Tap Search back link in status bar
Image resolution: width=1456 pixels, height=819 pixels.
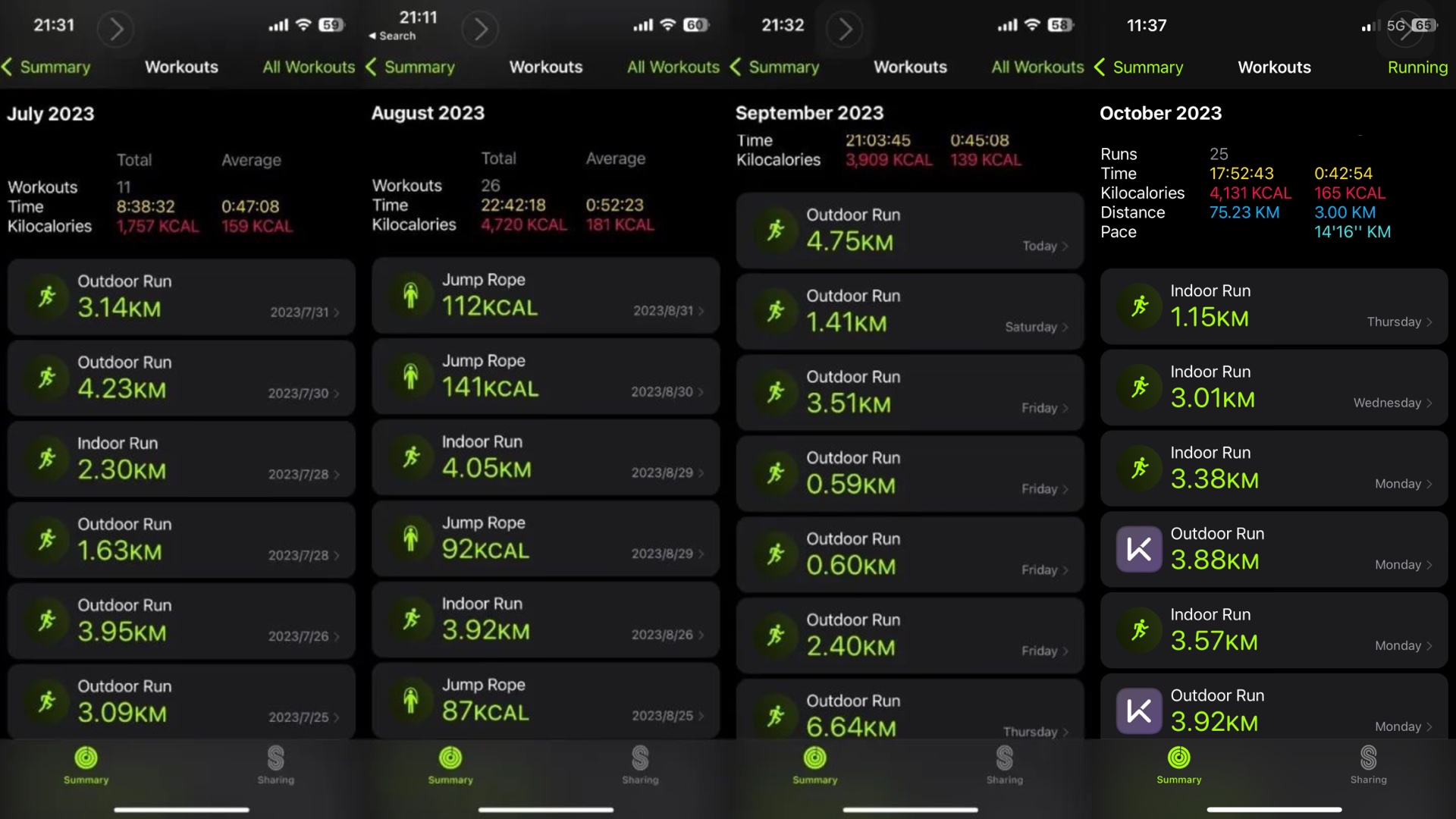click(392, 36)
